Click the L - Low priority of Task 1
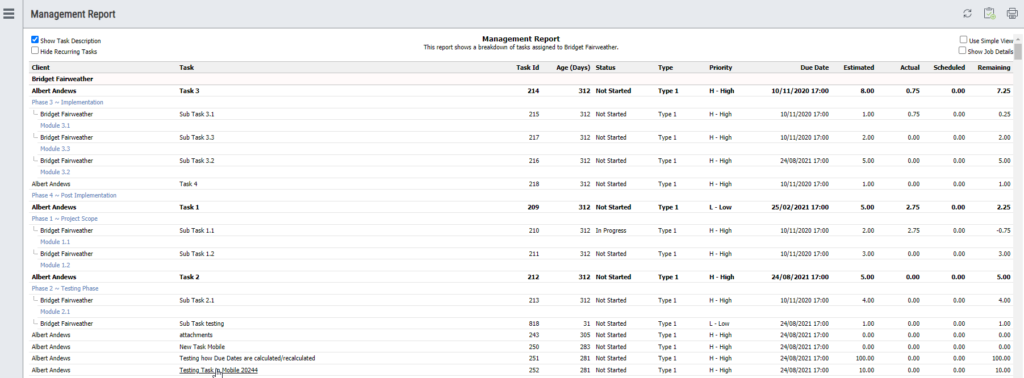 [x=719, y=207]
